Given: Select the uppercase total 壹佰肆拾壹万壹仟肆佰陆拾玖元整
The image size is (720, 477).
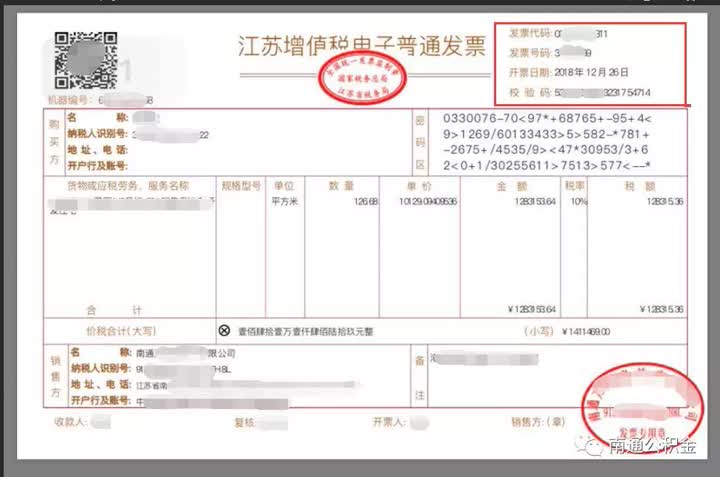Looking at the screenshot, I should [x=306, y=331].
